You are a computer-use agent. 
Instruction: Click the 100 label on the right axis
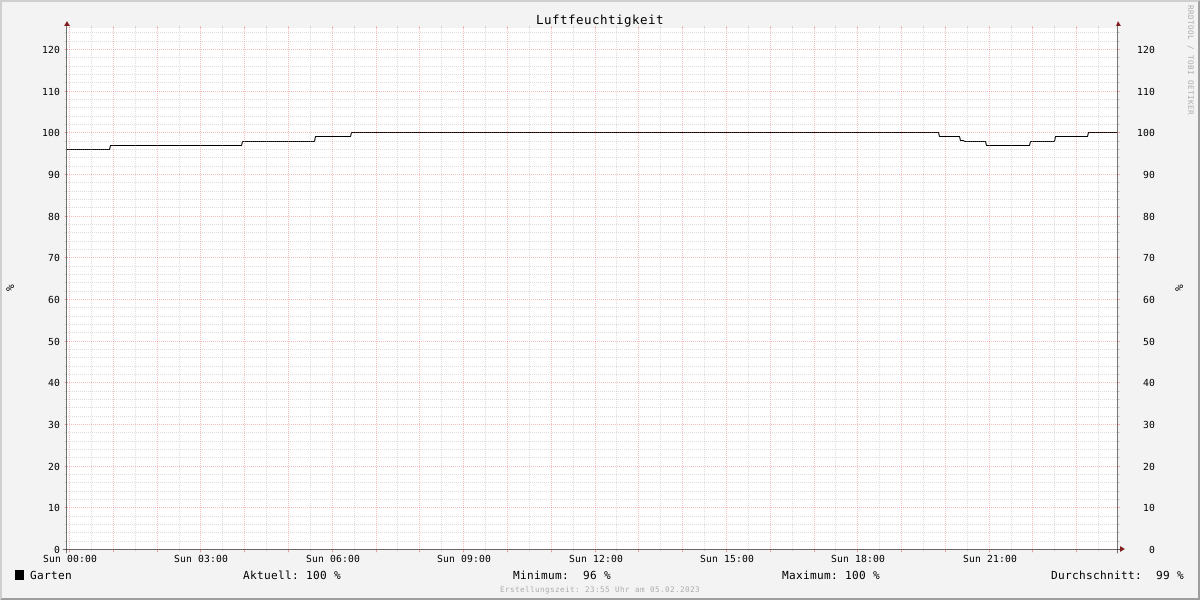(1146, 133)
